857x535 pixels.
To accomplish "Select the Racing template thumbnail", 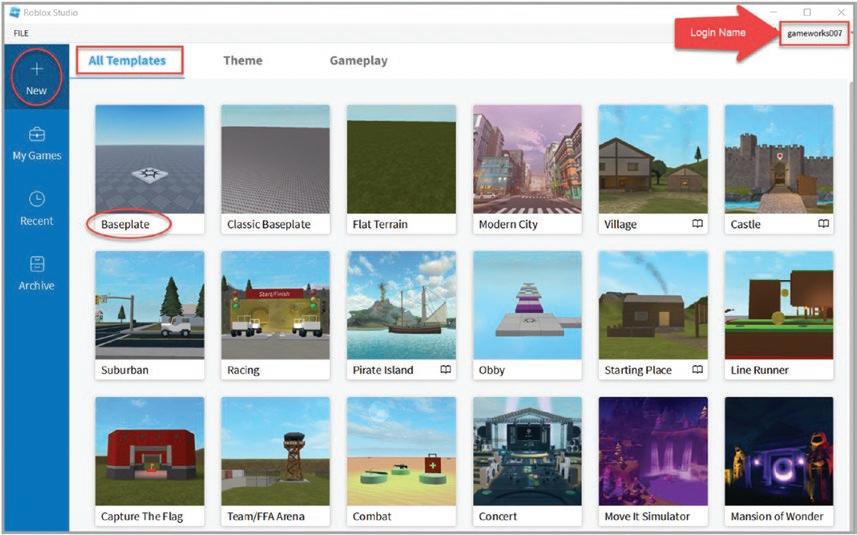I will click(x=275, y=305).
